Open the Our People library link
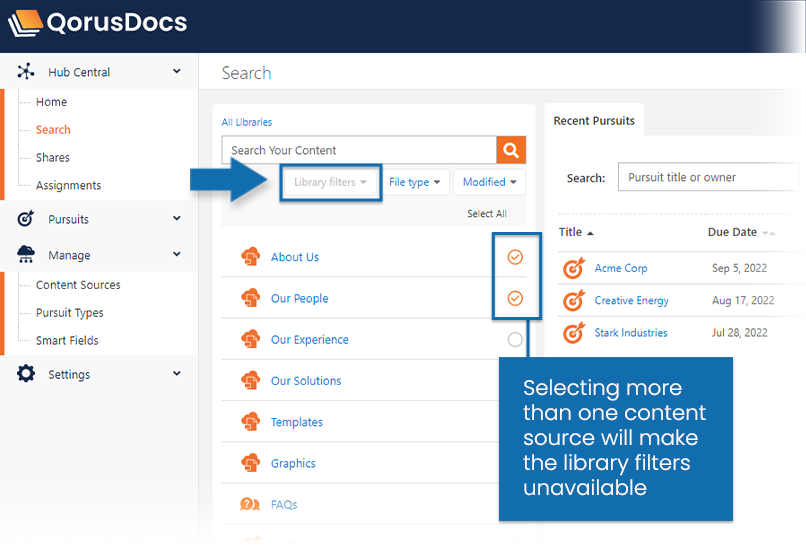Screen dimensions: 806x546 tap(300, 298)
